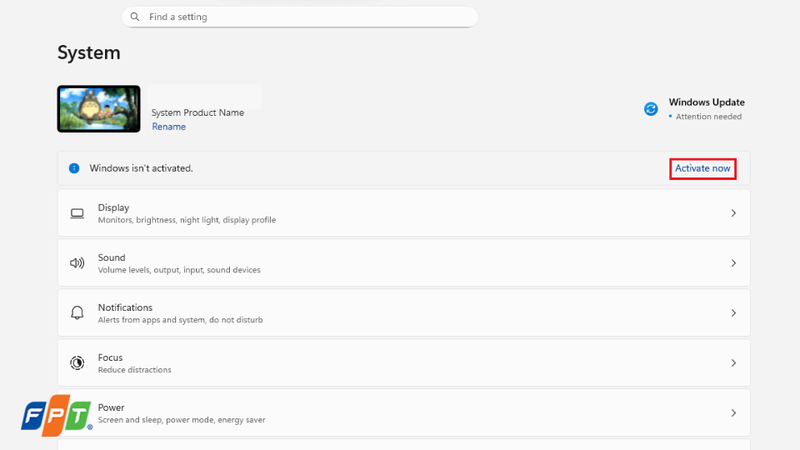Open the Power settings row
Screen dimensions: 800x450
404,413
